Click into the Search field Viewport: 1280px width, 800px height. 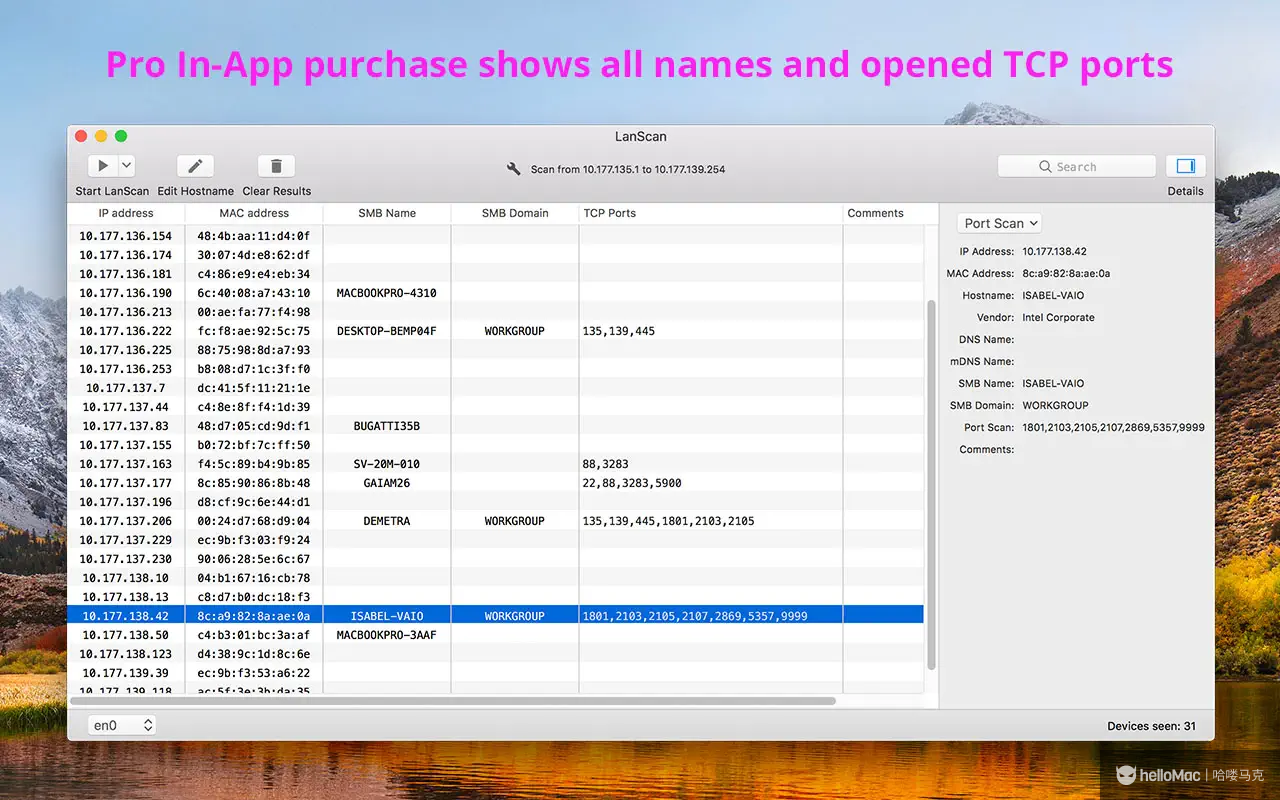(1077, 167)
